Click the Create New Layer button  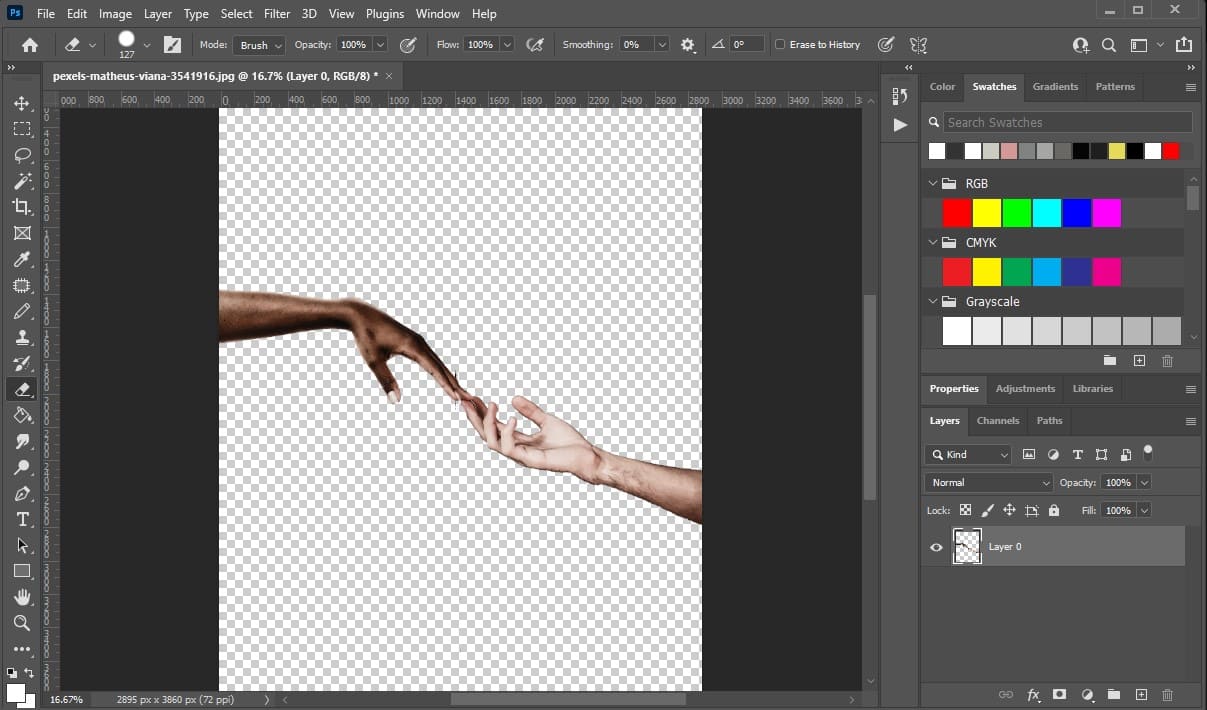[x=1141, y=694]
